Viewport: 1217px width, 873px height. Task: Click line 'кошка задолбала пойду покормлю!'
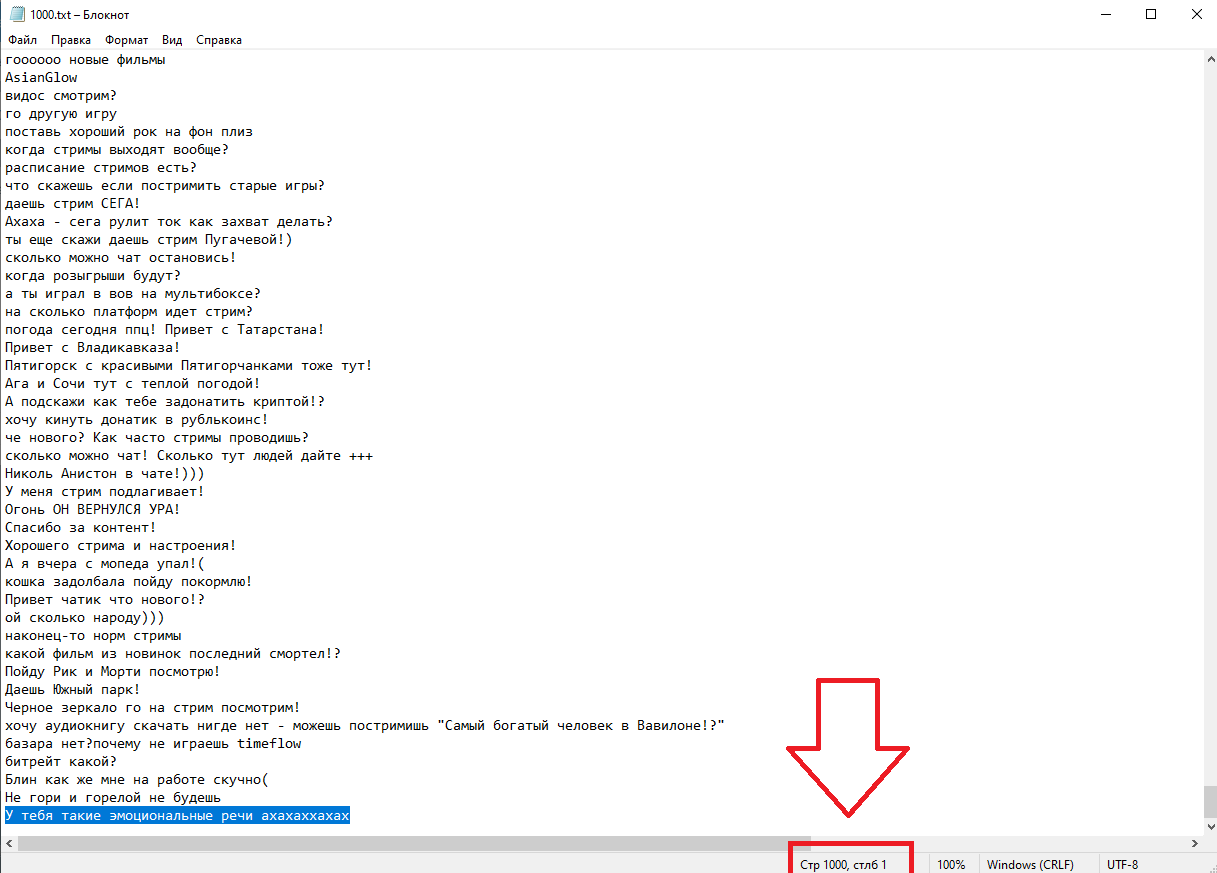(129, 581)
